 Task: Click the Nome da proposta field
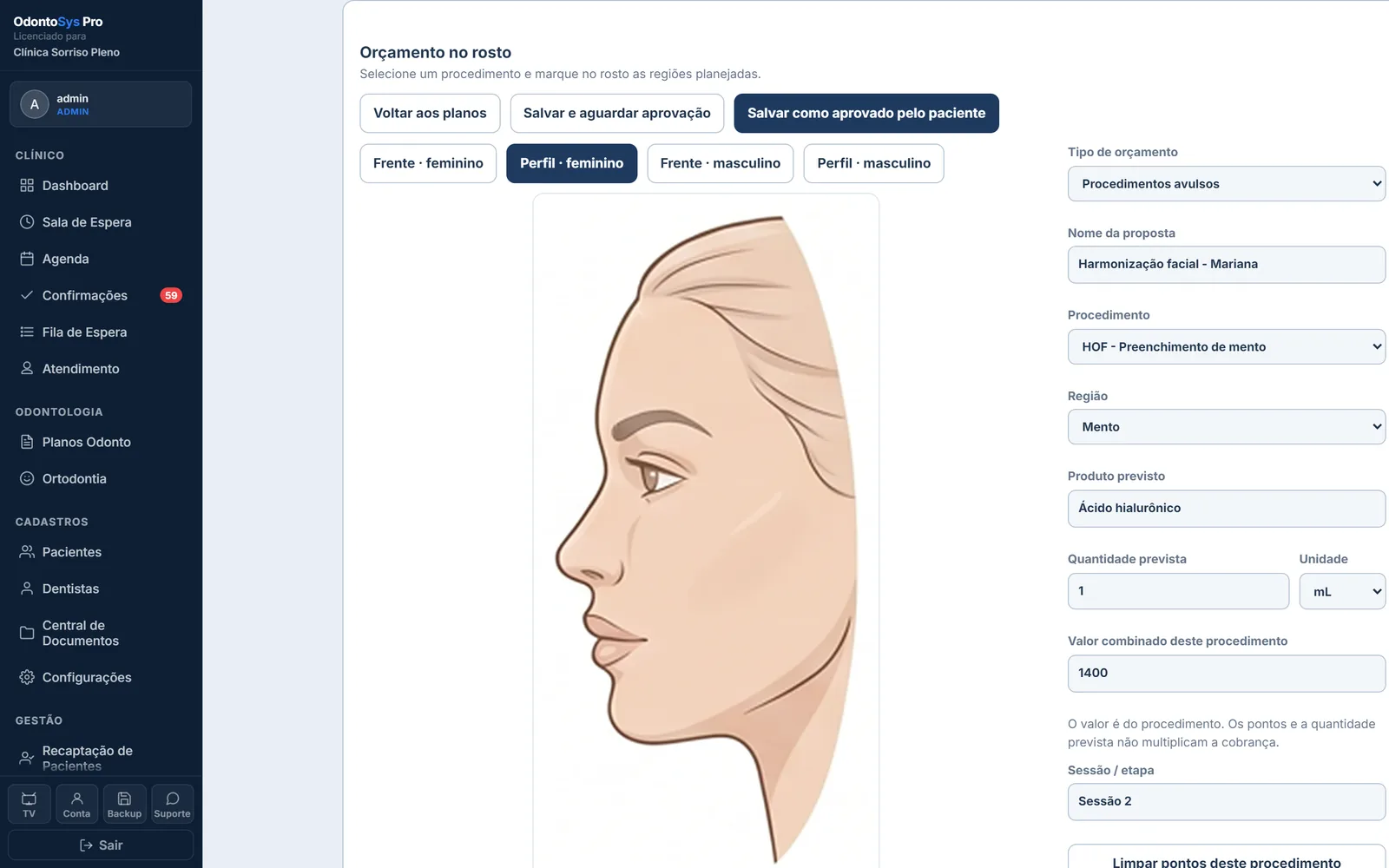[x=1226, y=265]
